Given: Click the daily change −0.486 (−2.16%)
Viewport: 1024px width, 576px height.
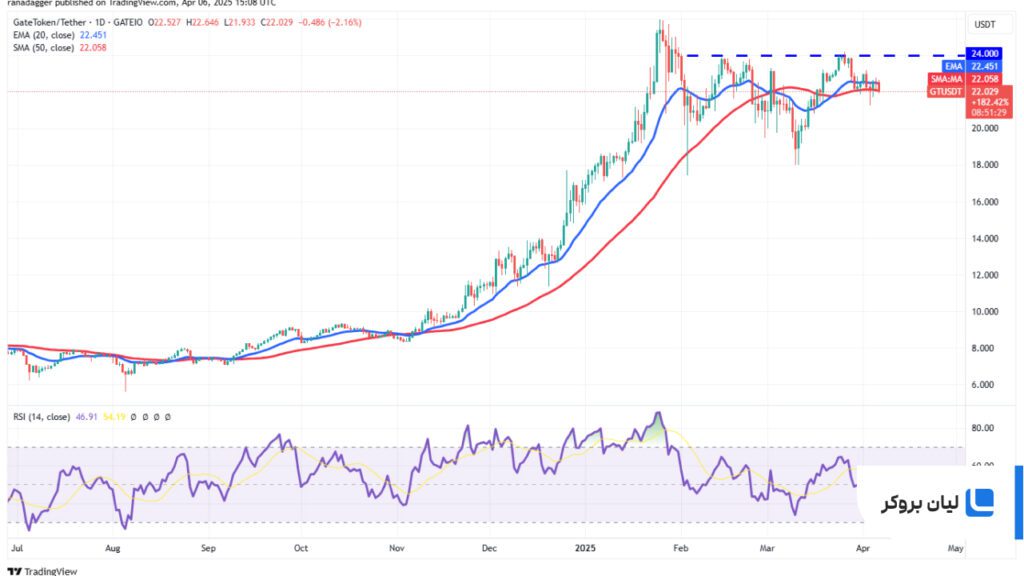Looking at the screenshot, I should tap(330, 22).
